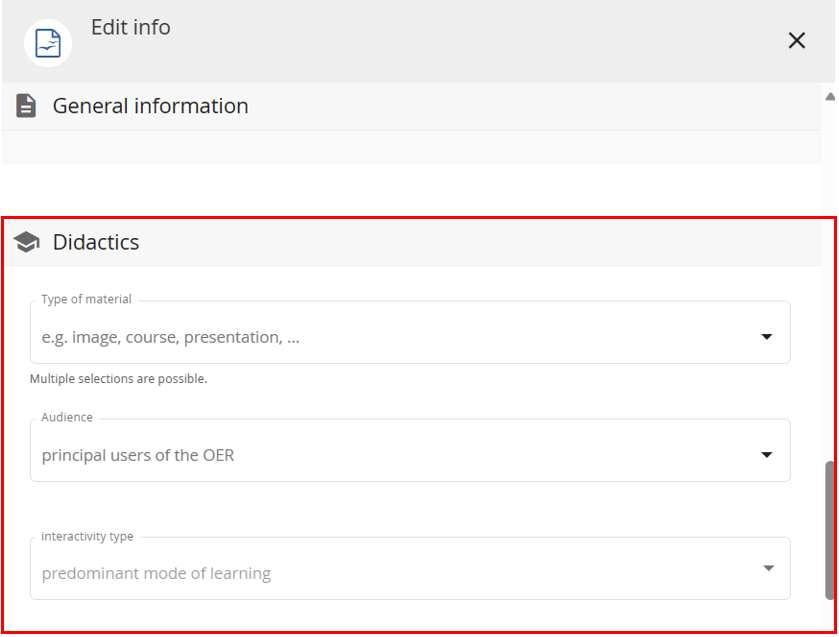Click the General information page icon
Viewport: 839px width, 637px height.
(x=26, y=106)
